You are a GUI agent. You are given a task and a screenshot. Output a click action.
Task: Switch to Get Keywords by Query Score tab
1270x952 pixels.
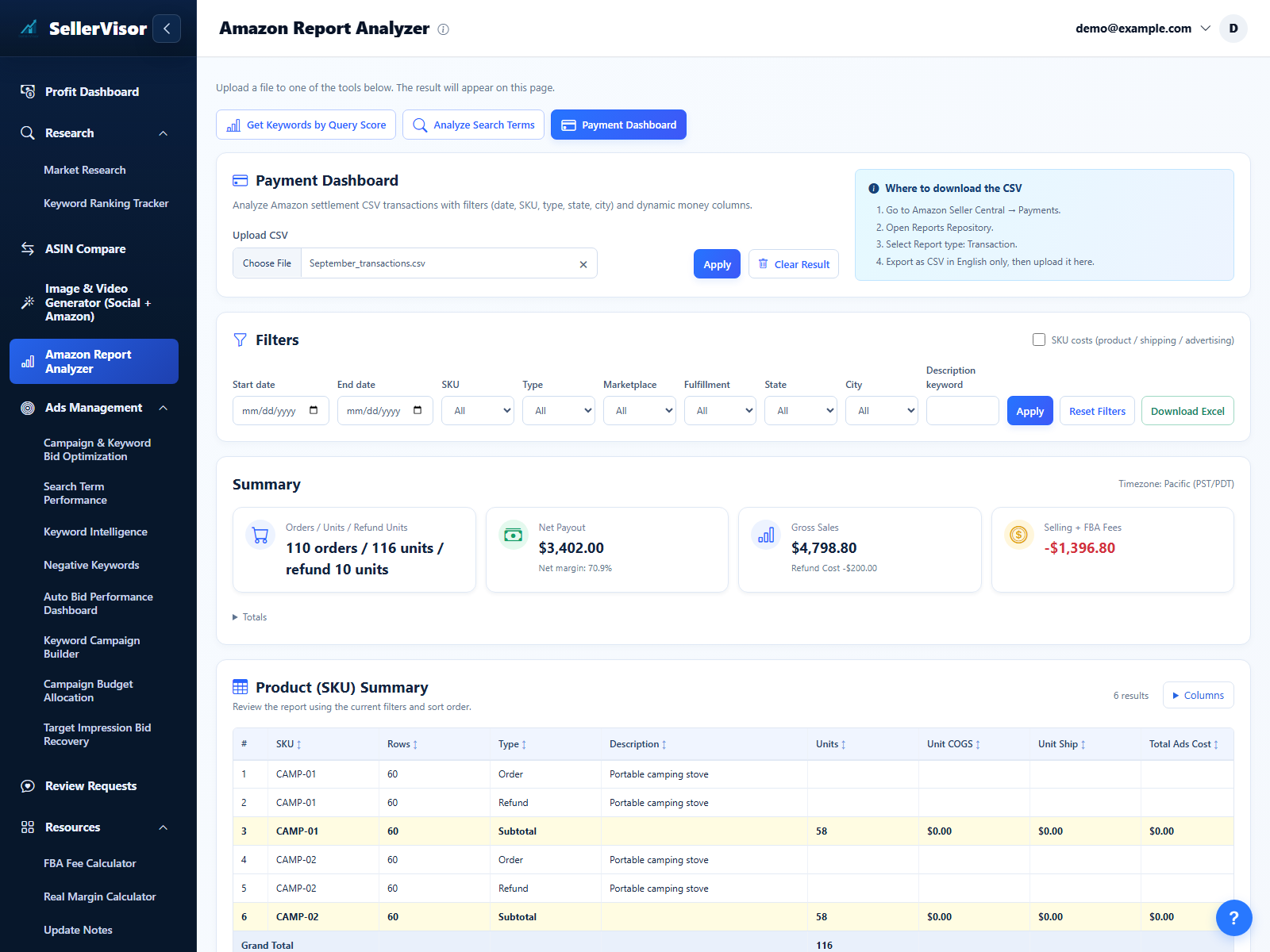(x=306, y=125)
